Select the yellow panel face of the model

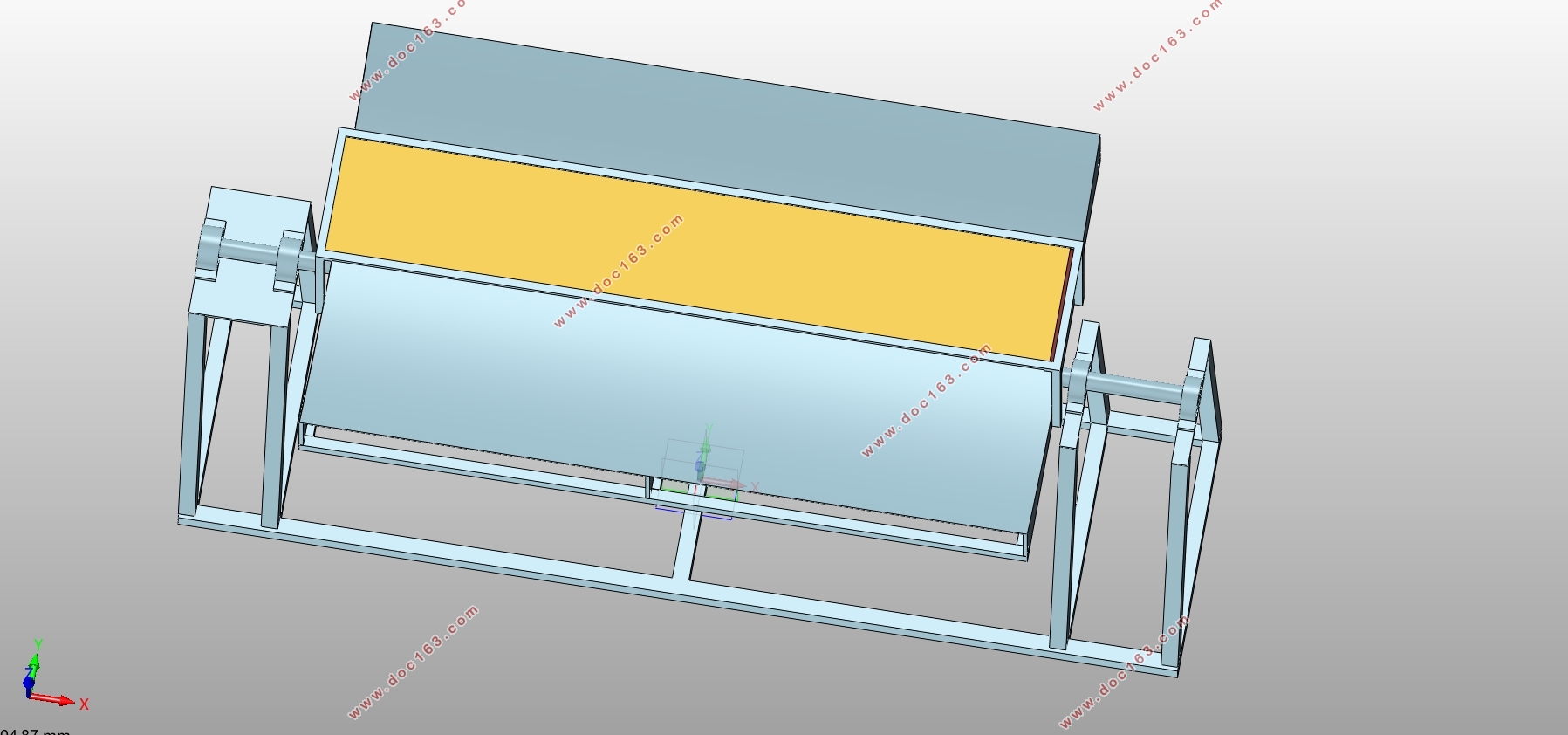pyautogui.click(x=698, y=249)
